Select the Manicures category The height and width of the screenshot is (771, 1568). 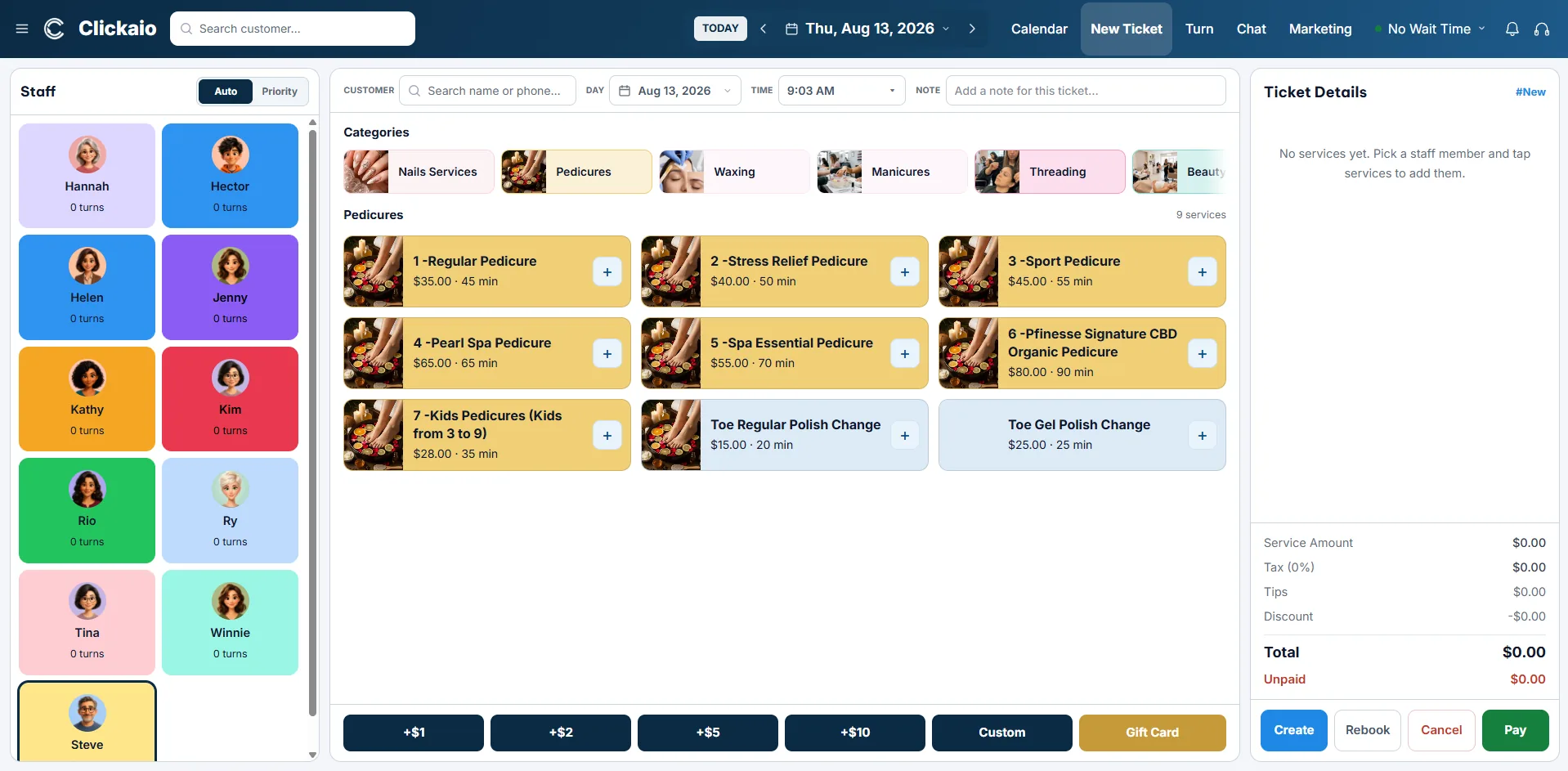[x=892, y=172]
